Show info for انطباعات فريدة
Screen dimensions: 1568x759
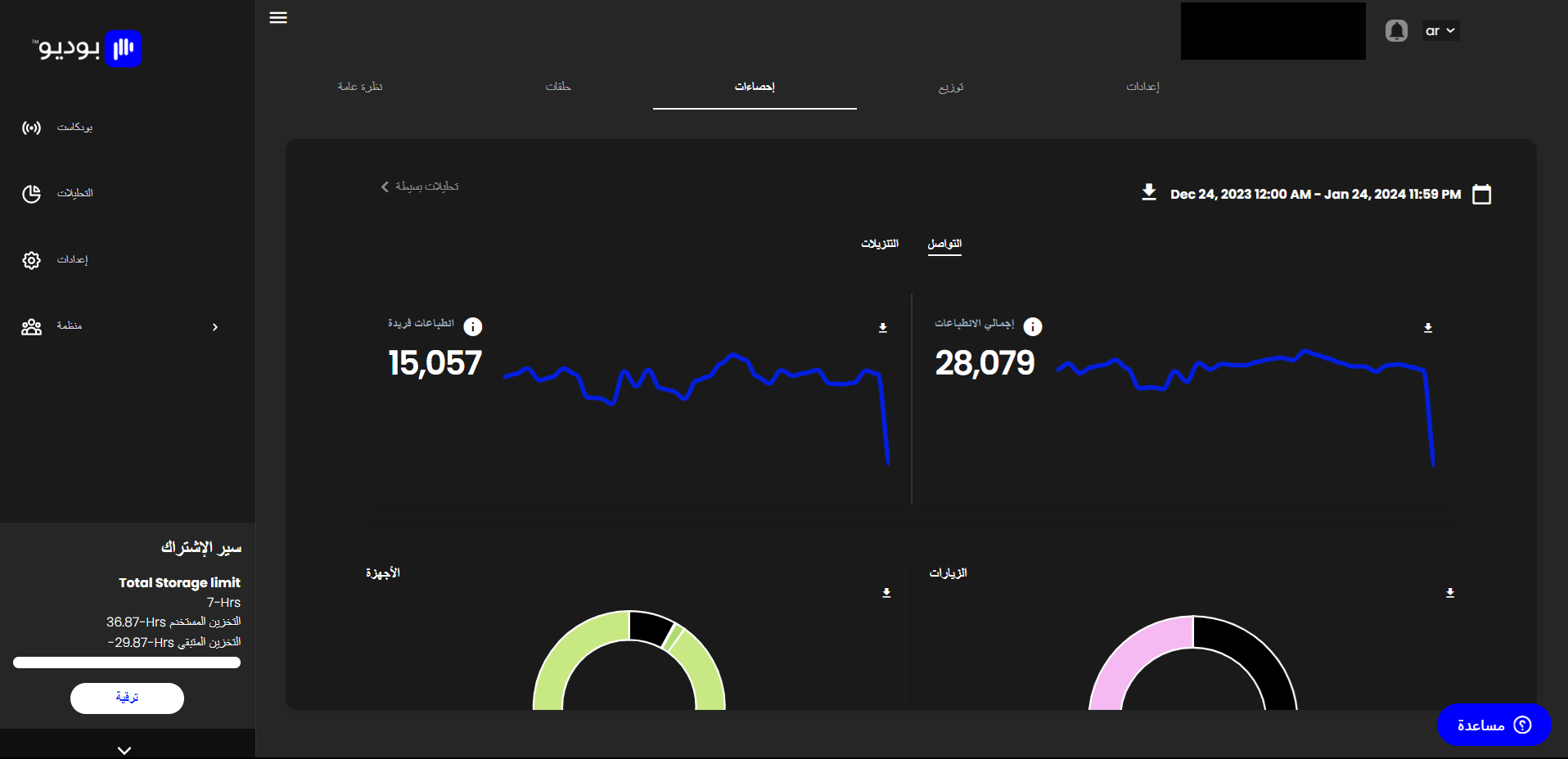pos(473,327)
